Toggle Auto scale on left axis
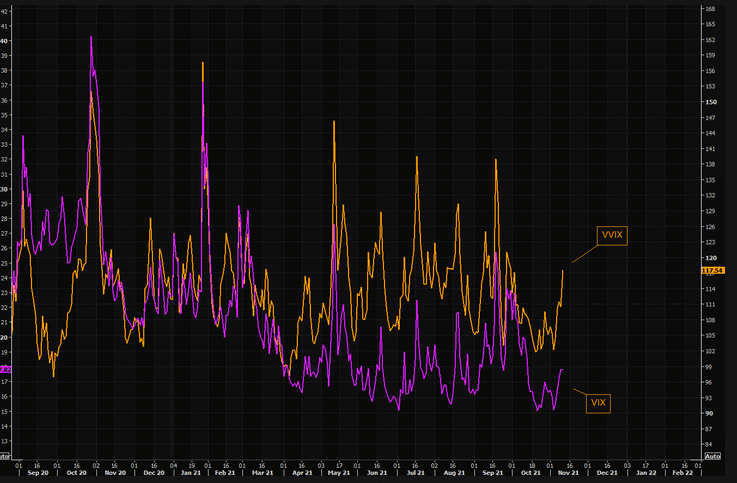The image size is (737, 483). [6, 456]
